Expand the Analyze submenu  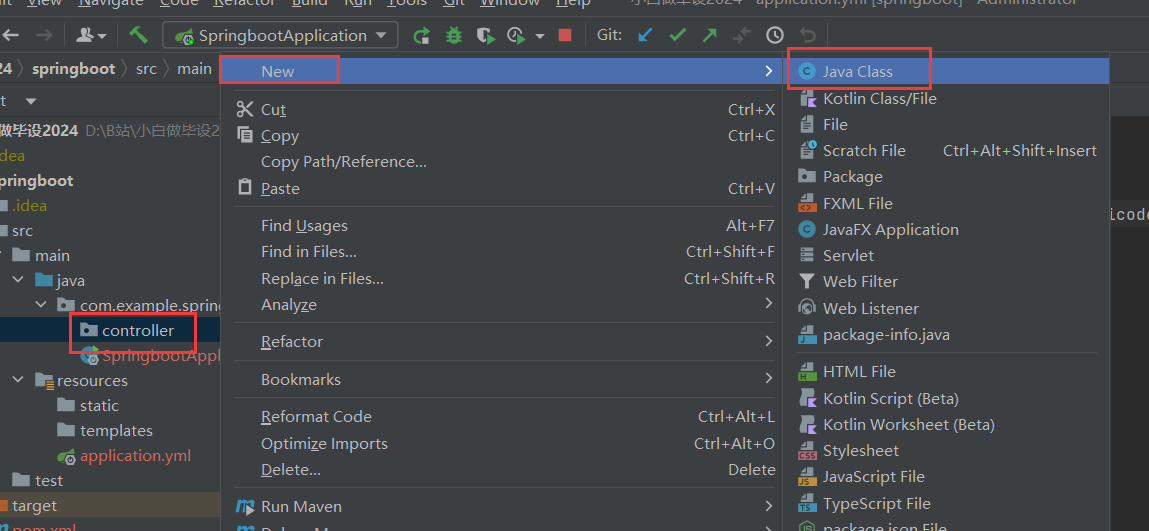point(502,305)
